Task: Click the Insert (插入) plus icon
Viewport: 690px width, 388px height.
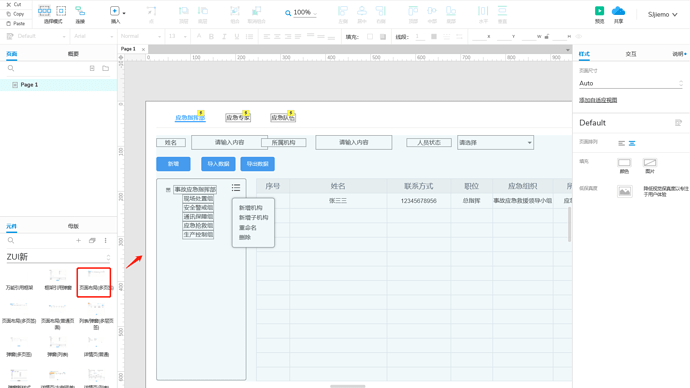Action: click(x=114, y=11)
